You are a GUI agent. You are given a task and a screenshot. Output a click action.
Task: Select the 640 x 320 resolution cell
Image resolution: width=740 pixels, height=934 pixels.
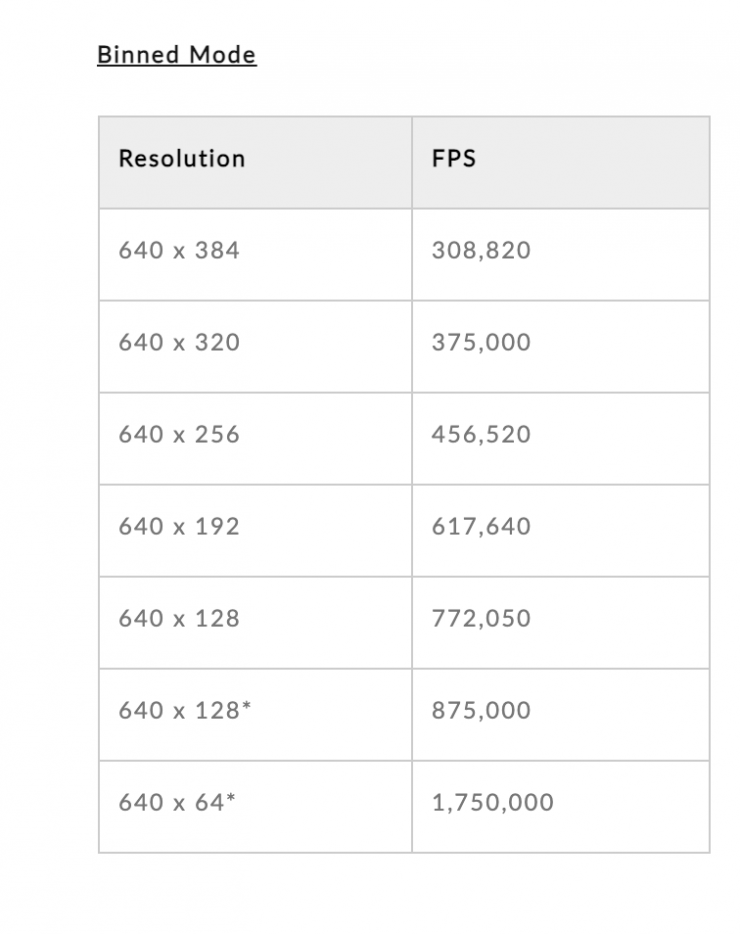pyautogui.click(x=179, y=343)
